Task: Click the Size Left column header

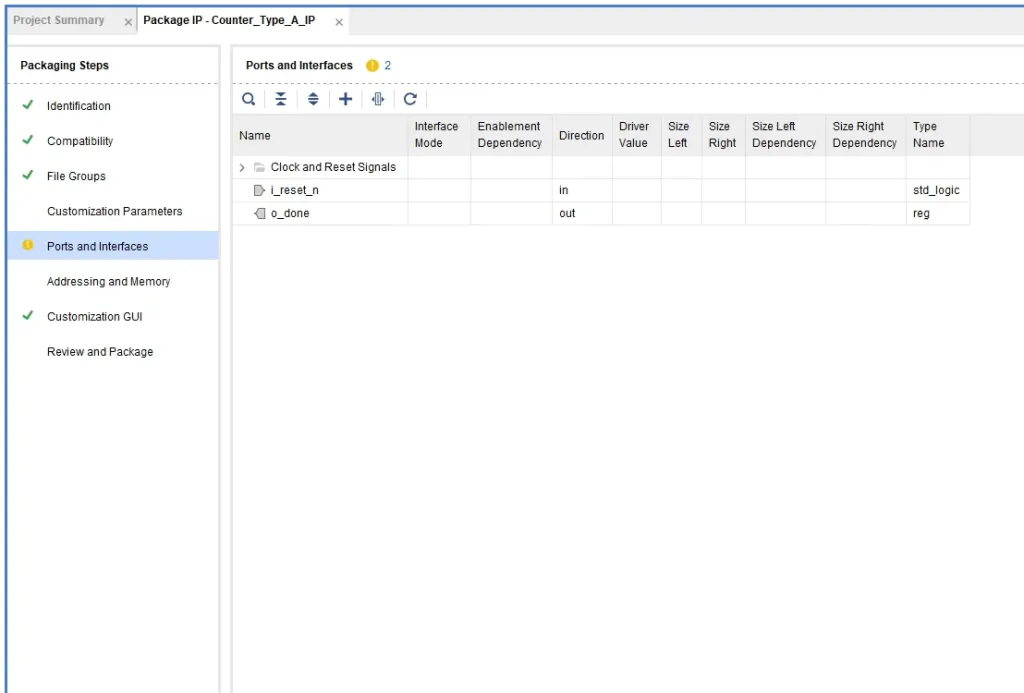Action: click(x=681, y=135)
